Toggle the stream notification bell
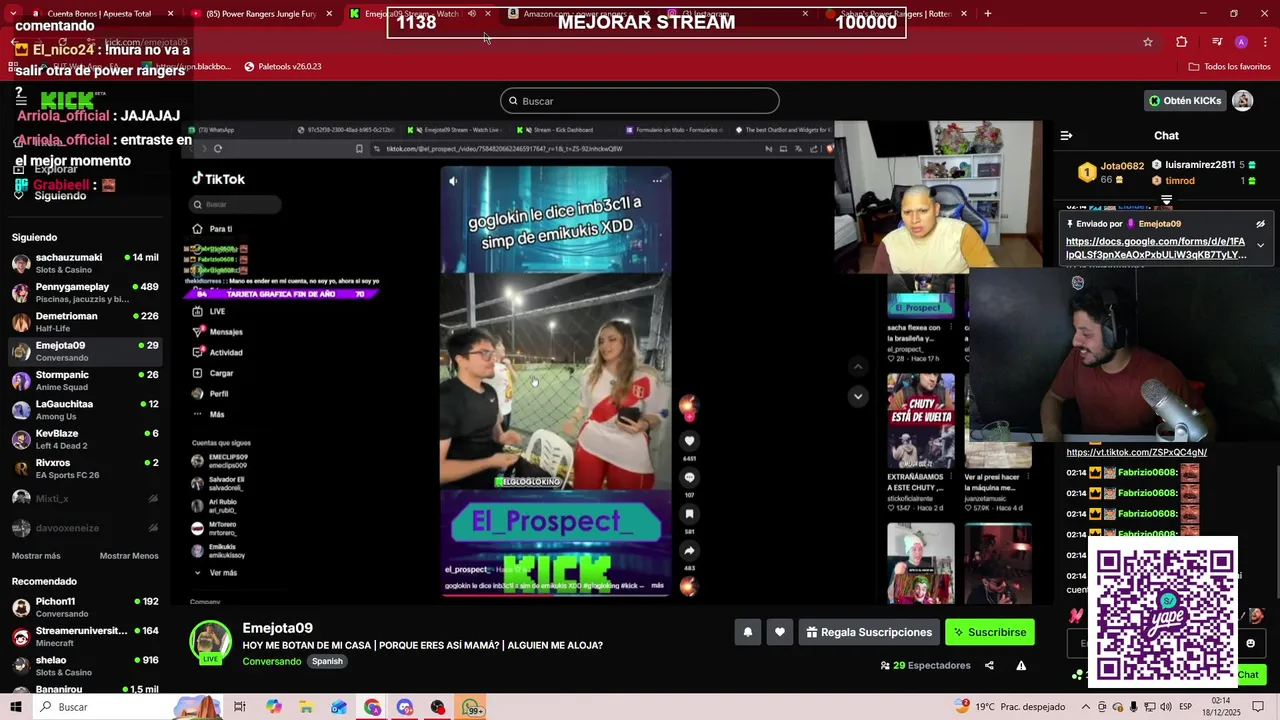The image size is (1280, 720). pyautogui.click(x=747, y=632)
